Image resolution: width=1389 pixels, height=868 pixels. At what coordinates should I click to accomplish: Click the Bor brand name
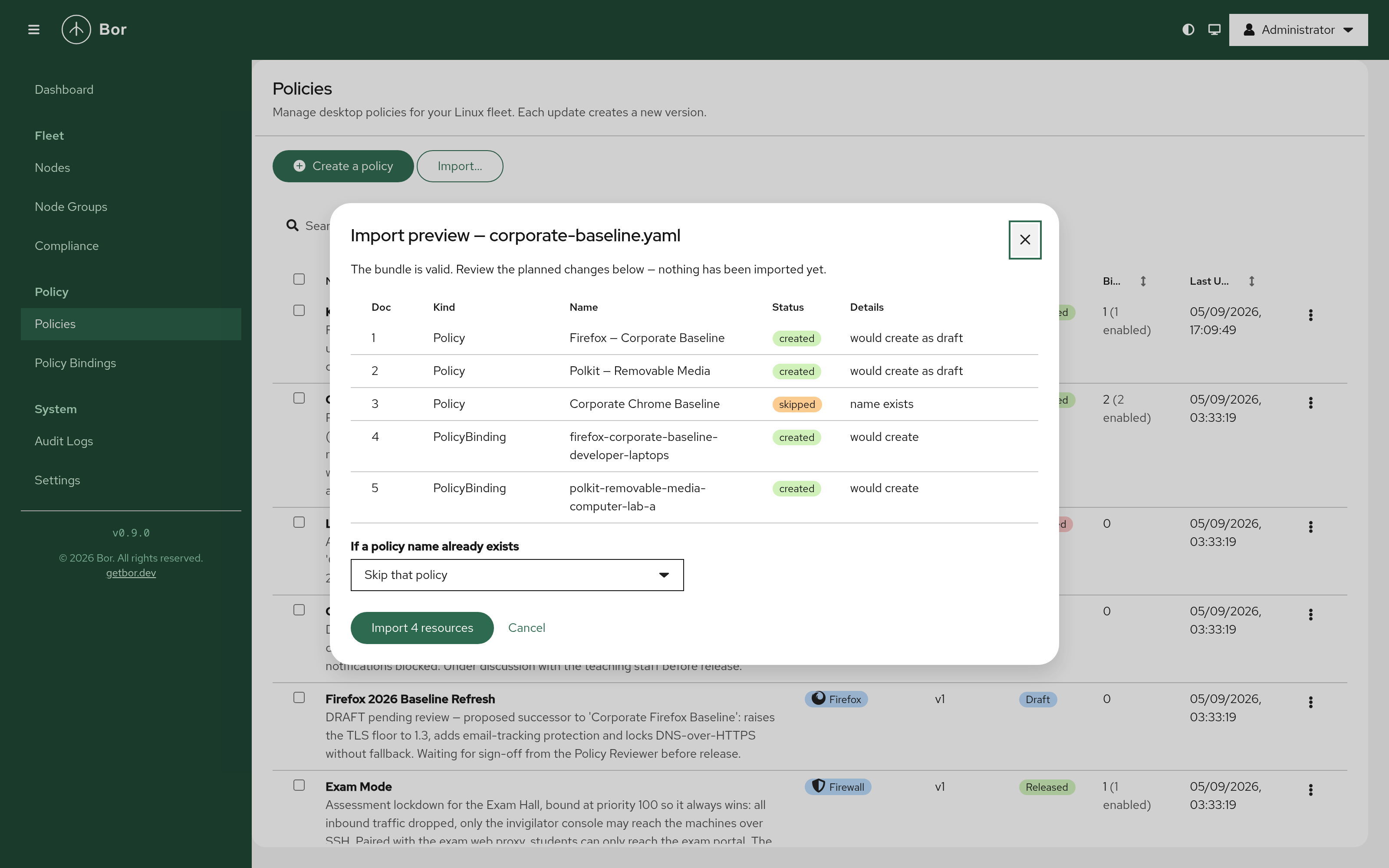click(x=112, y=29)
